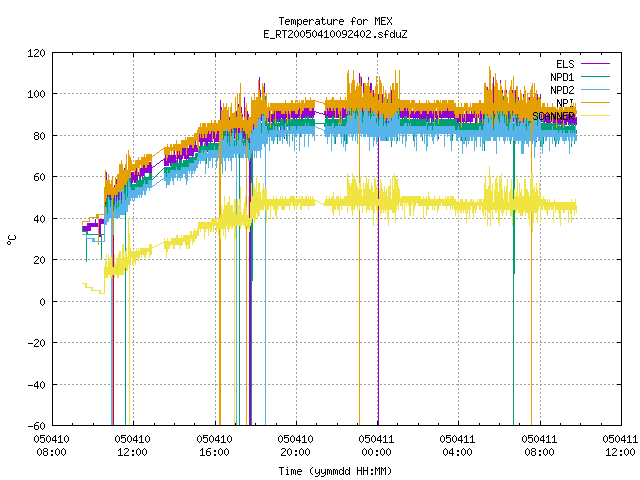This screenshot has width=640, height=480.
Task: Click the NPI legend label
Action: (565, 103)
